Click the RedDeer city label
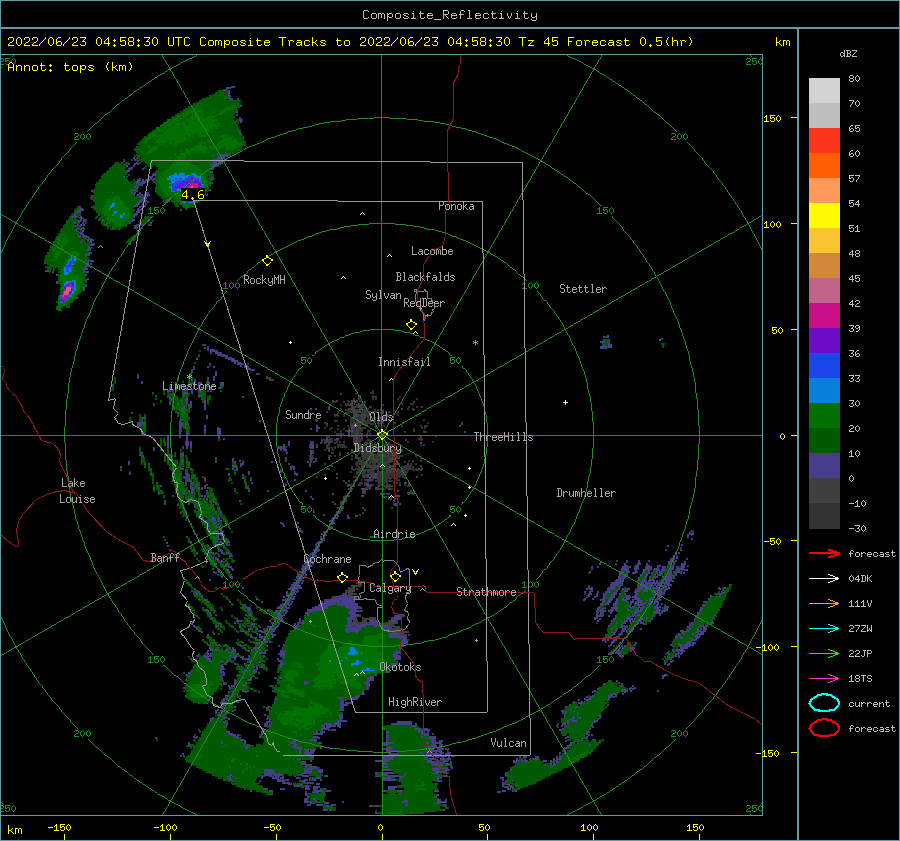Viewport: 900px width, 841px height. click(x=424, y=303)
